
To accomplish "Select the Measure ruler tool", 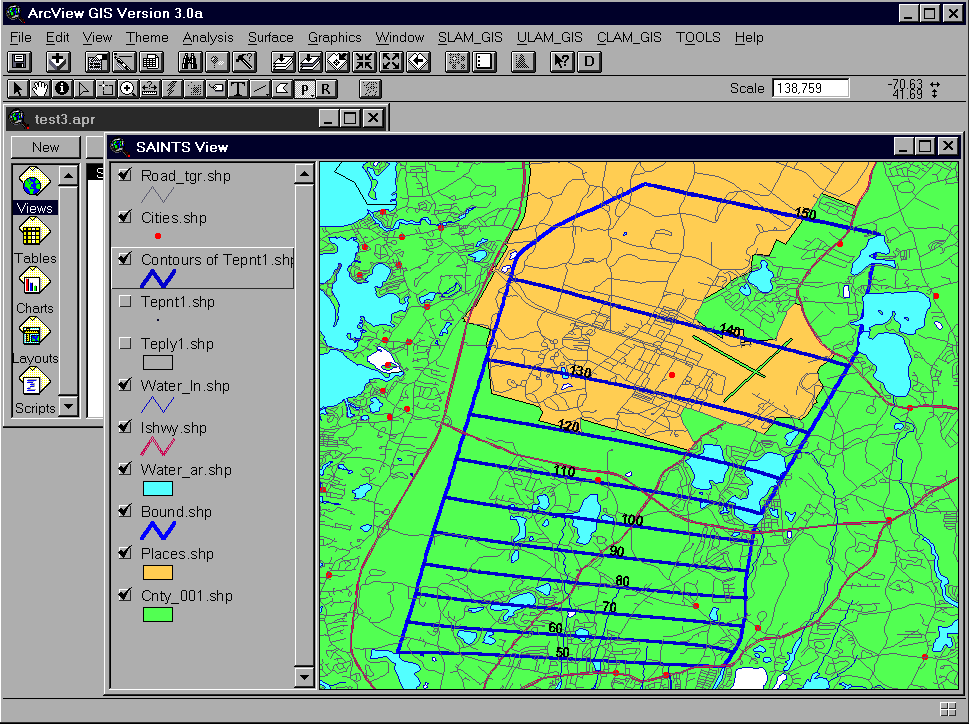I will [x=150, y=89].
